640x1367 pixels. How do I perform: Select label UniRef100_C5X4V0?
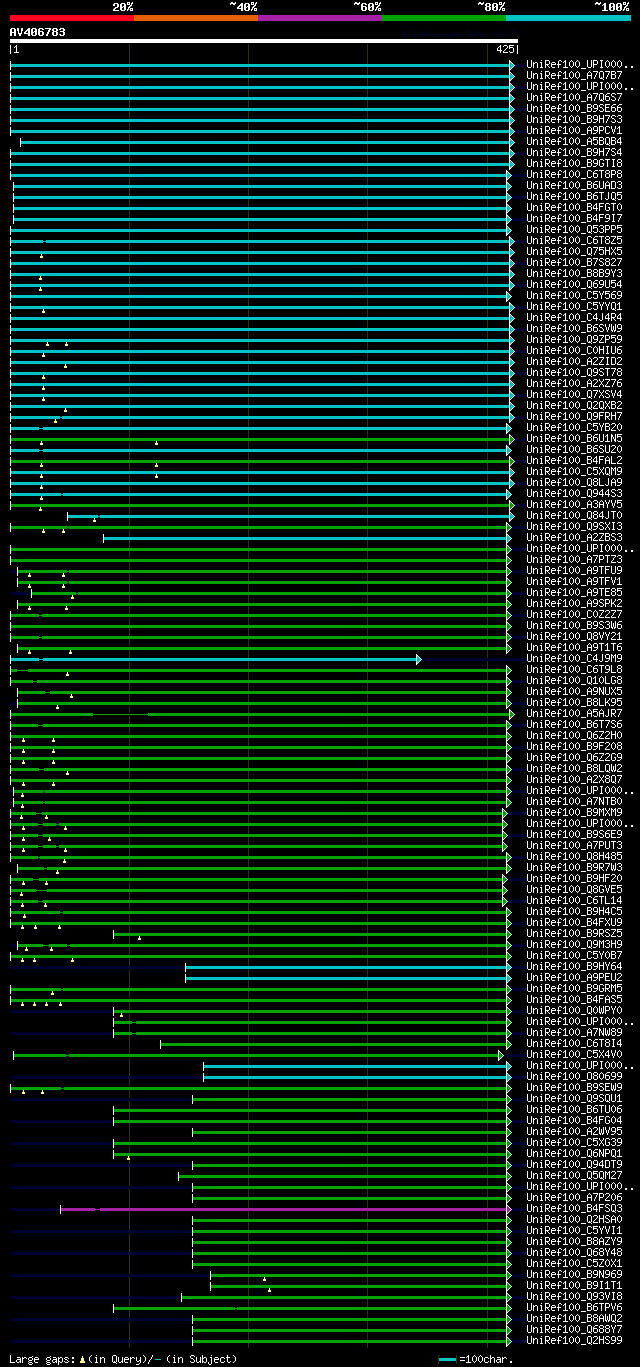[574, 1055]
